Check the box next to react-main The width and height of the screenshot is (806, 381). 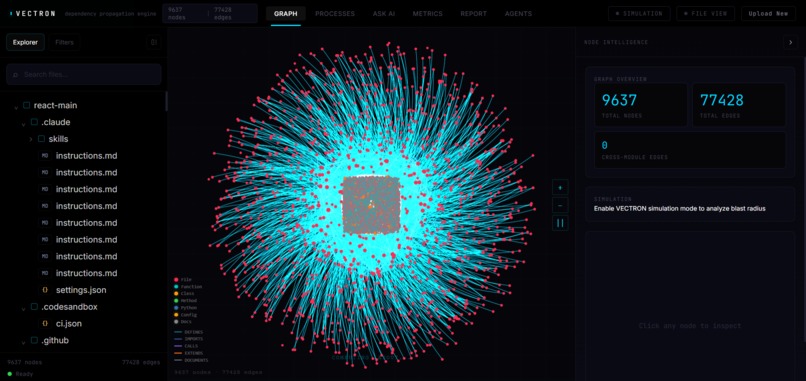pyautogui.click(x=27, y=105)
